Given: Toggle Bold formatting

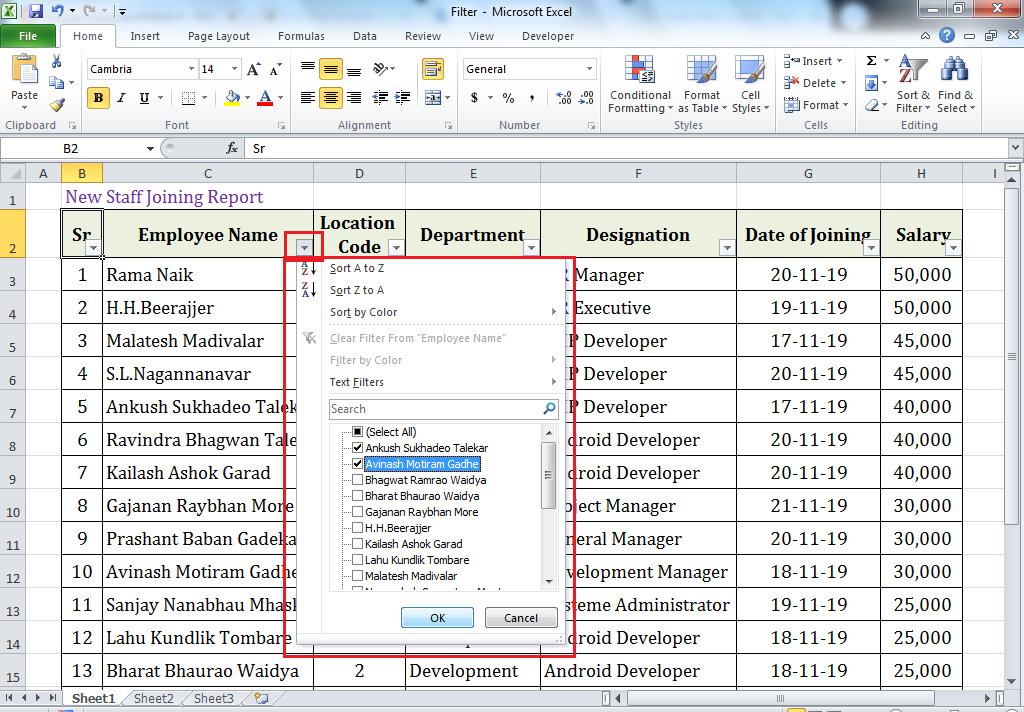Looking at the screenshot, I should click(x=98, y=98).
